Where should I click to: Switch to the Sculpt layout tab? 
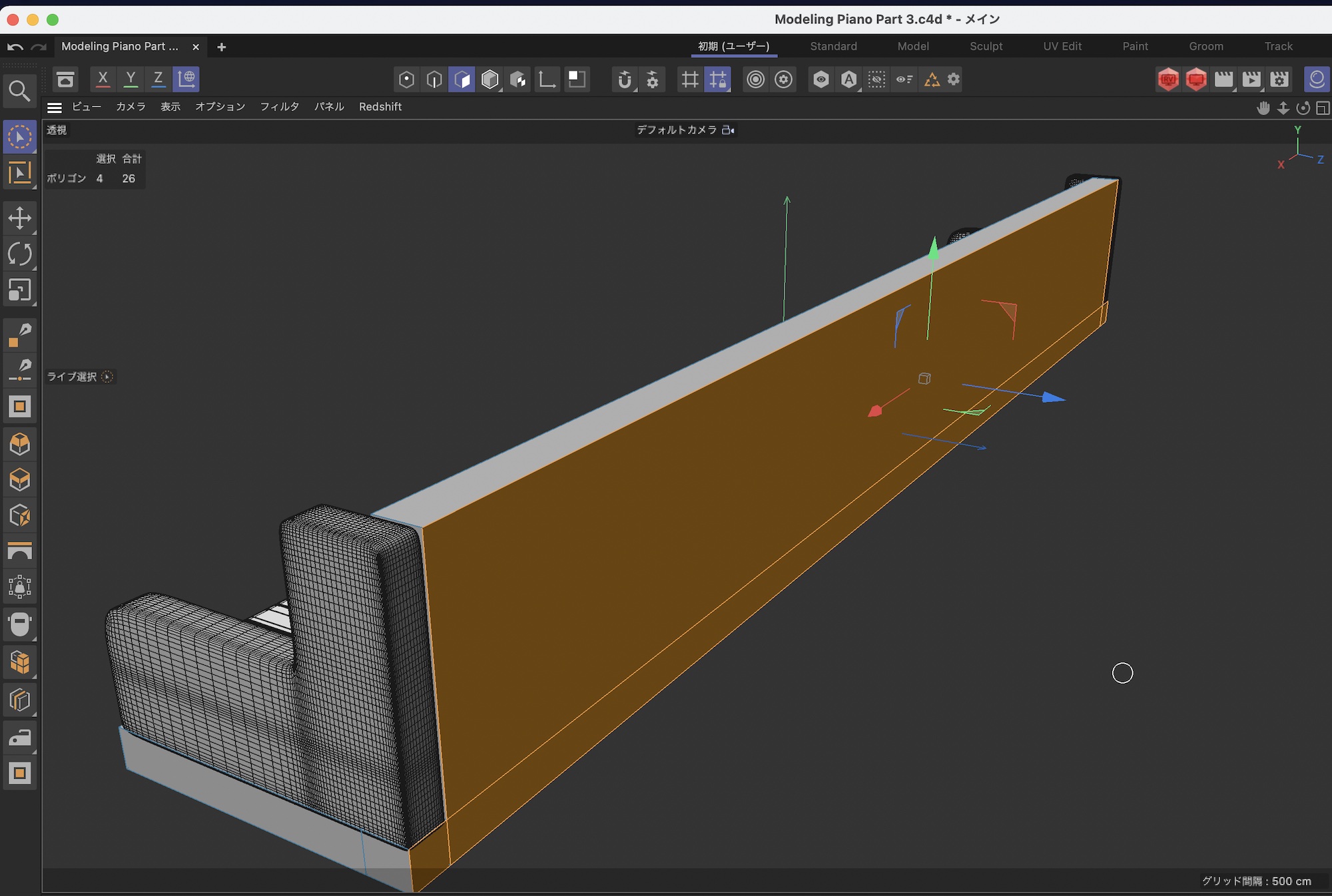[986, 46]
